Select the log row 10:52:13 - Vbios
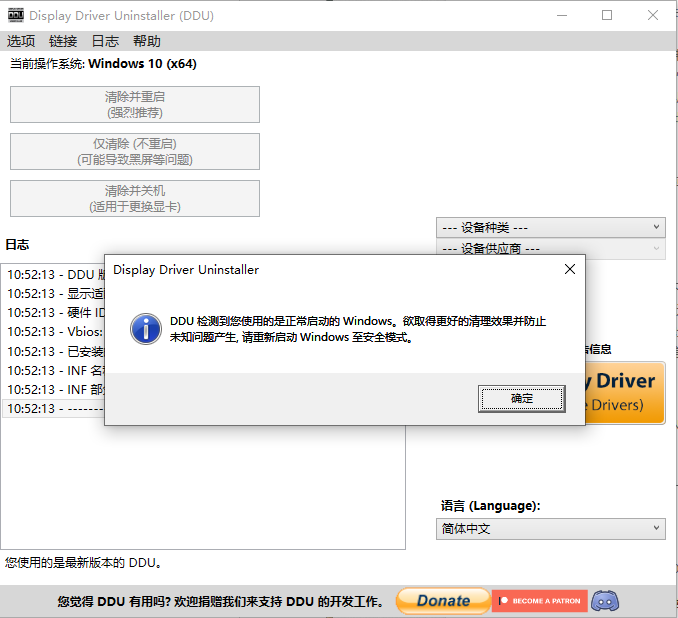This screenshot has height=618, width=678. (55, 332)
